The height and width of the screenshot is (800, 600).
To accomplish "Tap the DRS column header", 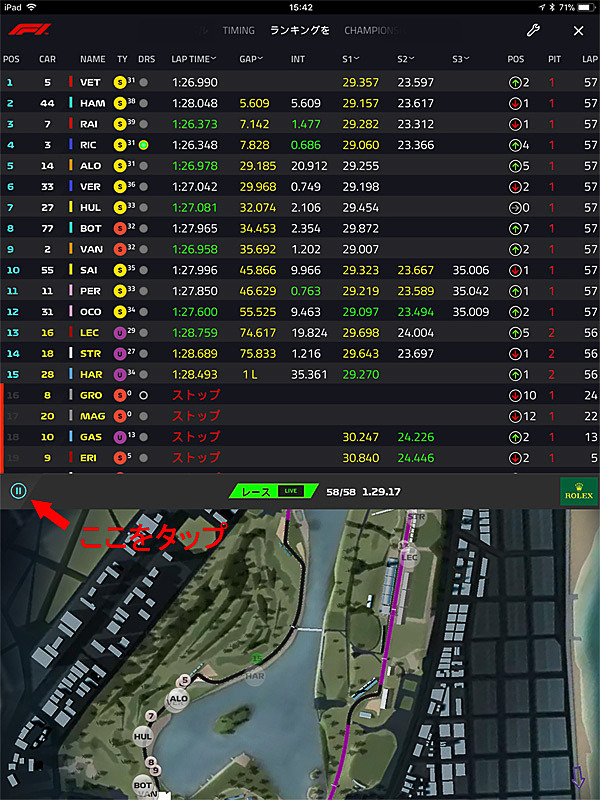I will pyautogui.click(x=146, y=59).
